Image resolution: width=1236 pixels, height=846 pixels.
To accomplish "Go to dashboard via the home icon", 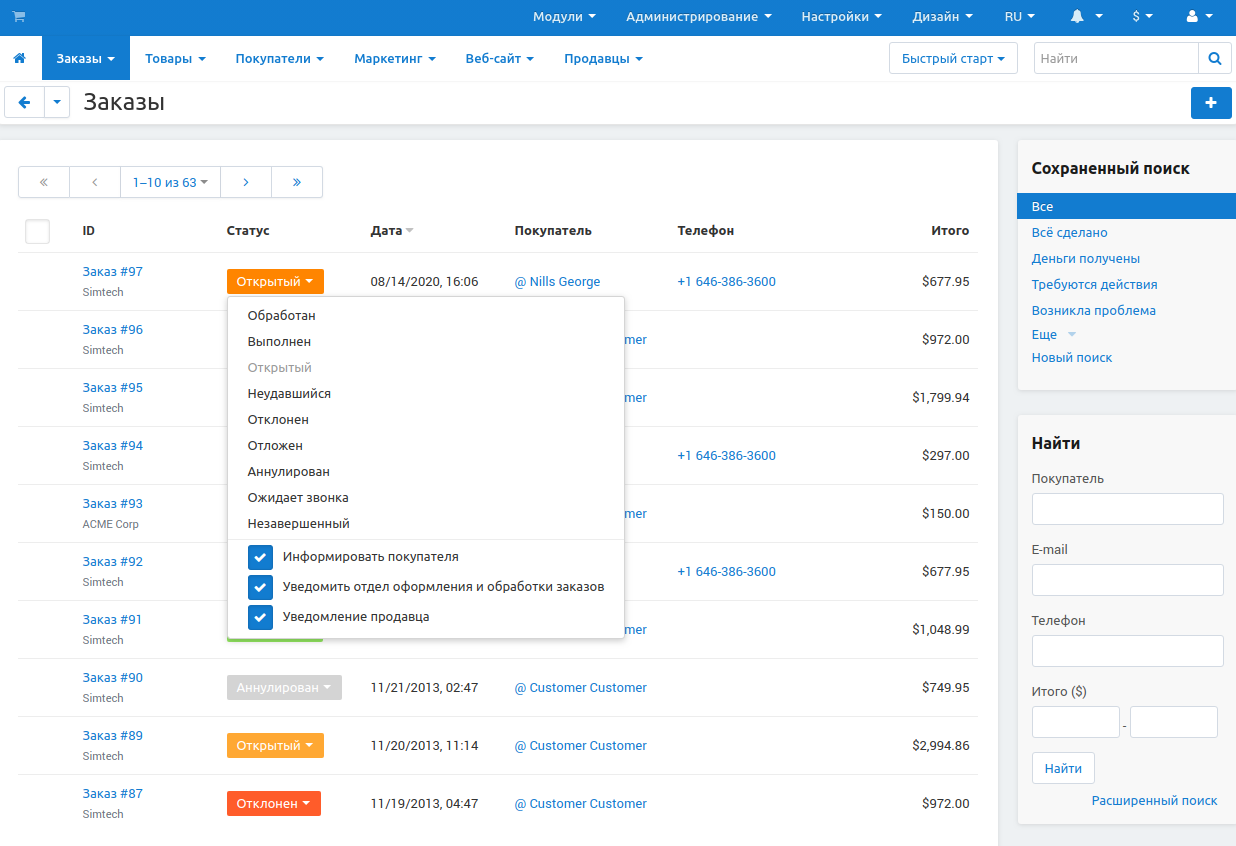I will [20, 59].
